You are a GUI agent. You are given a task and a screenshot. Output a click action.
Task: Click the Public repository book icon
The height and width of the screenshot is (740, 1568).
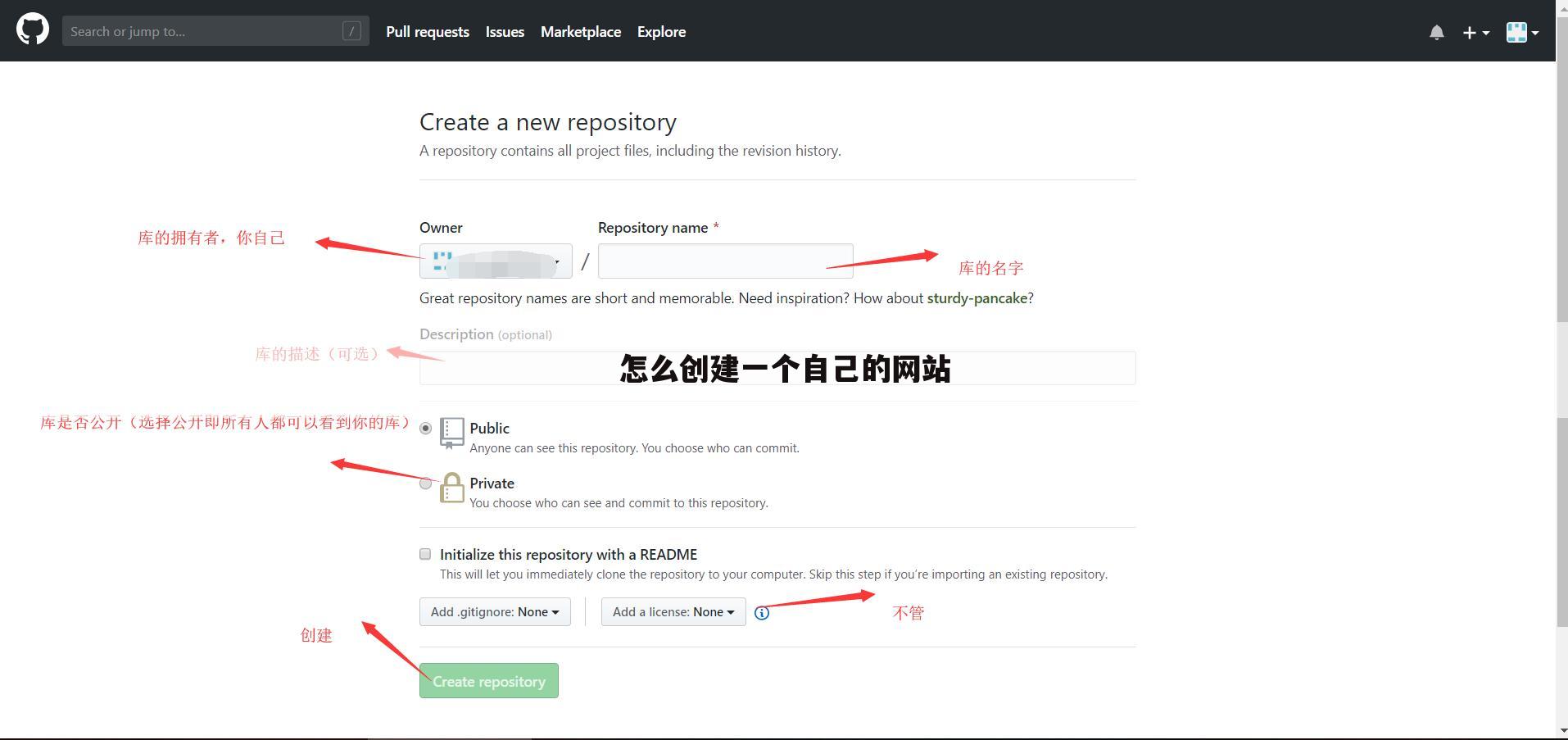click(451, 433)
